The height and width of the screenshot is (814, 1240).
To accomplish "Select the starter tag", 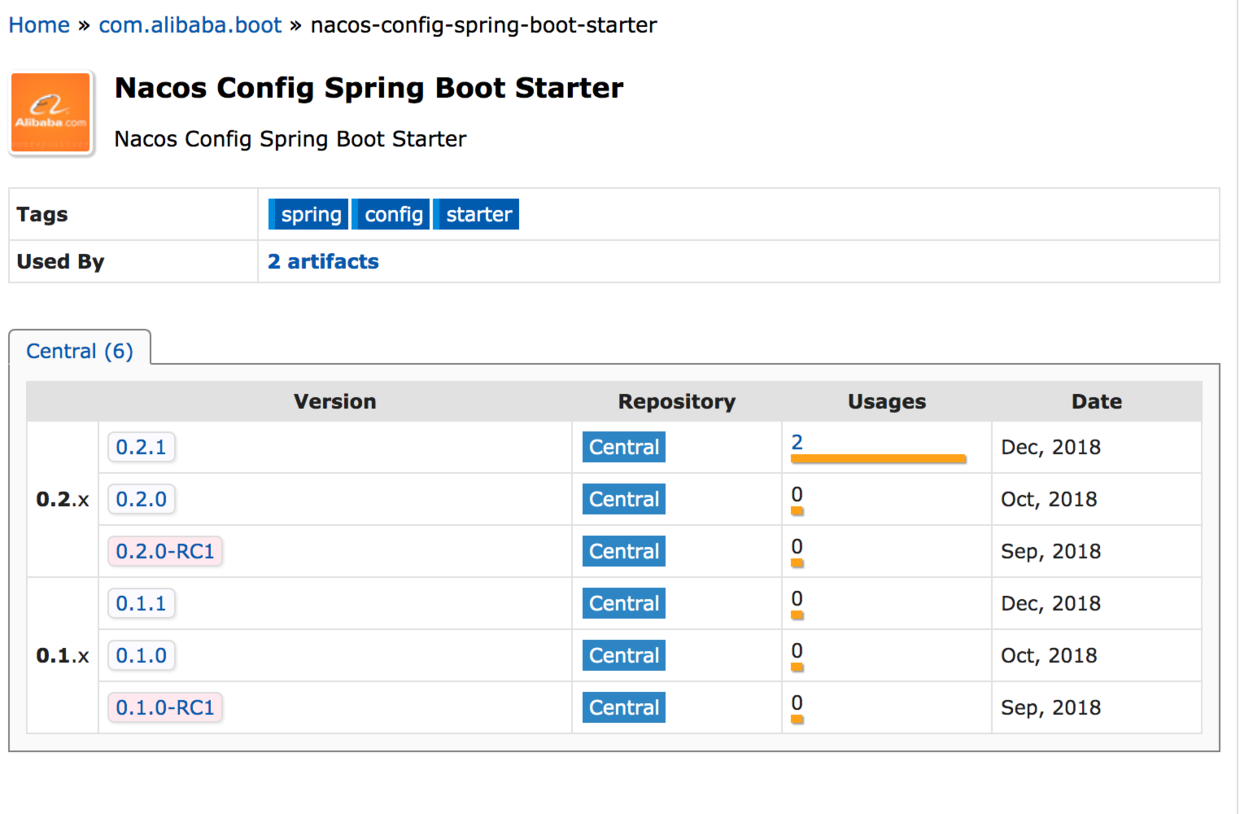I will [477, 215].
